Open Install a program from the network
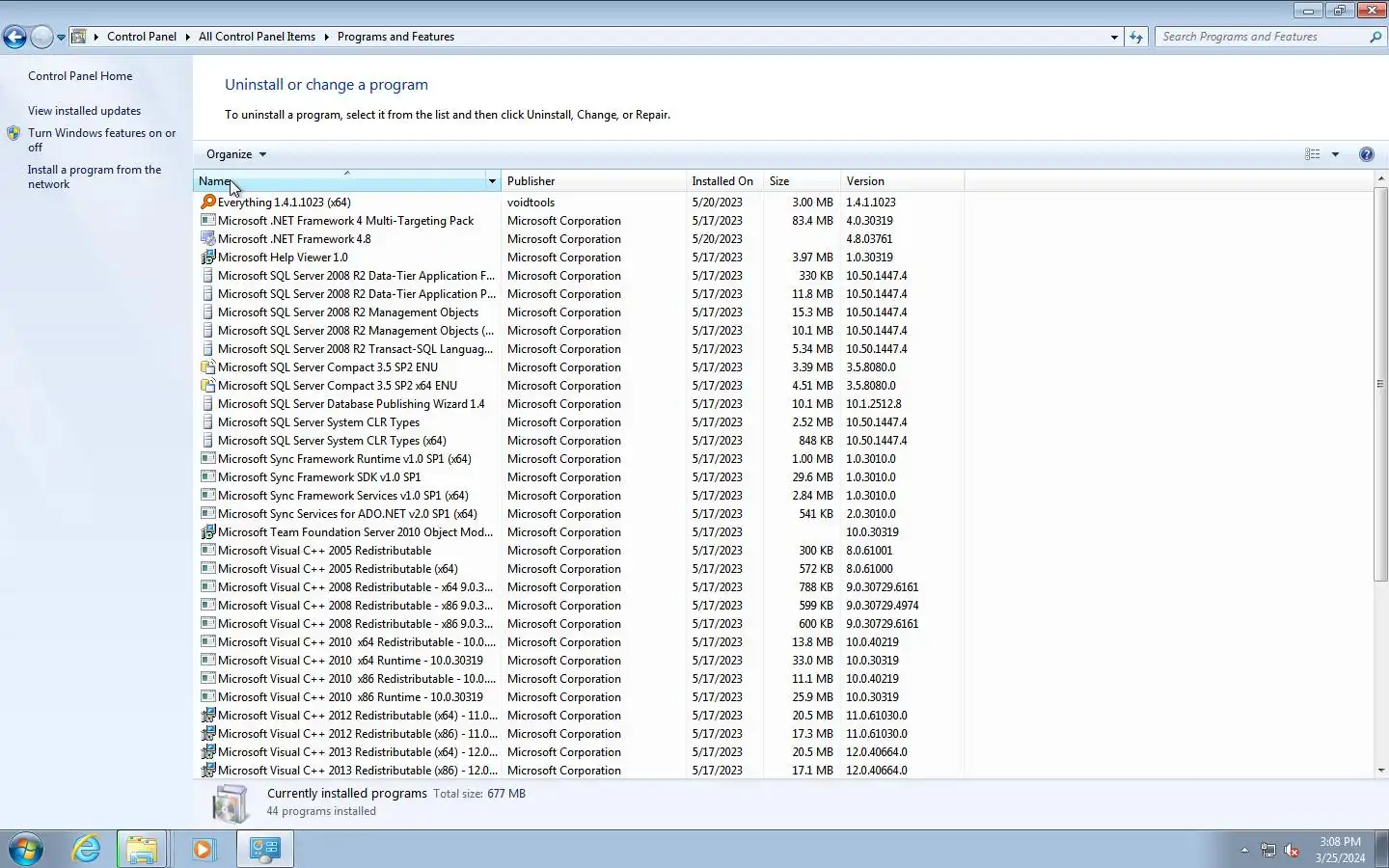This screenshot has height=868, width=1389. pos(95,176)
